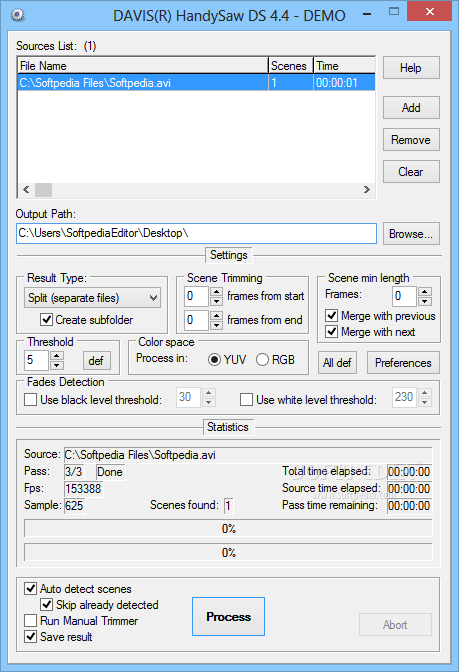
Task: Maximize the HandySaw window
Action: click(393, 12)
